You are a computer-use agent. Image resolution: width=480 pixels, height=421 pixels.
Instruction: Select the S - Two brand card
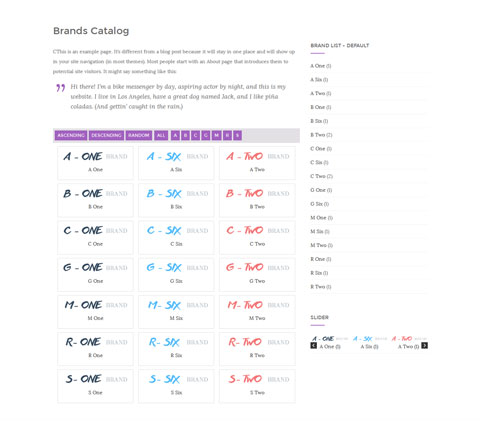click(x=257, y=386)
